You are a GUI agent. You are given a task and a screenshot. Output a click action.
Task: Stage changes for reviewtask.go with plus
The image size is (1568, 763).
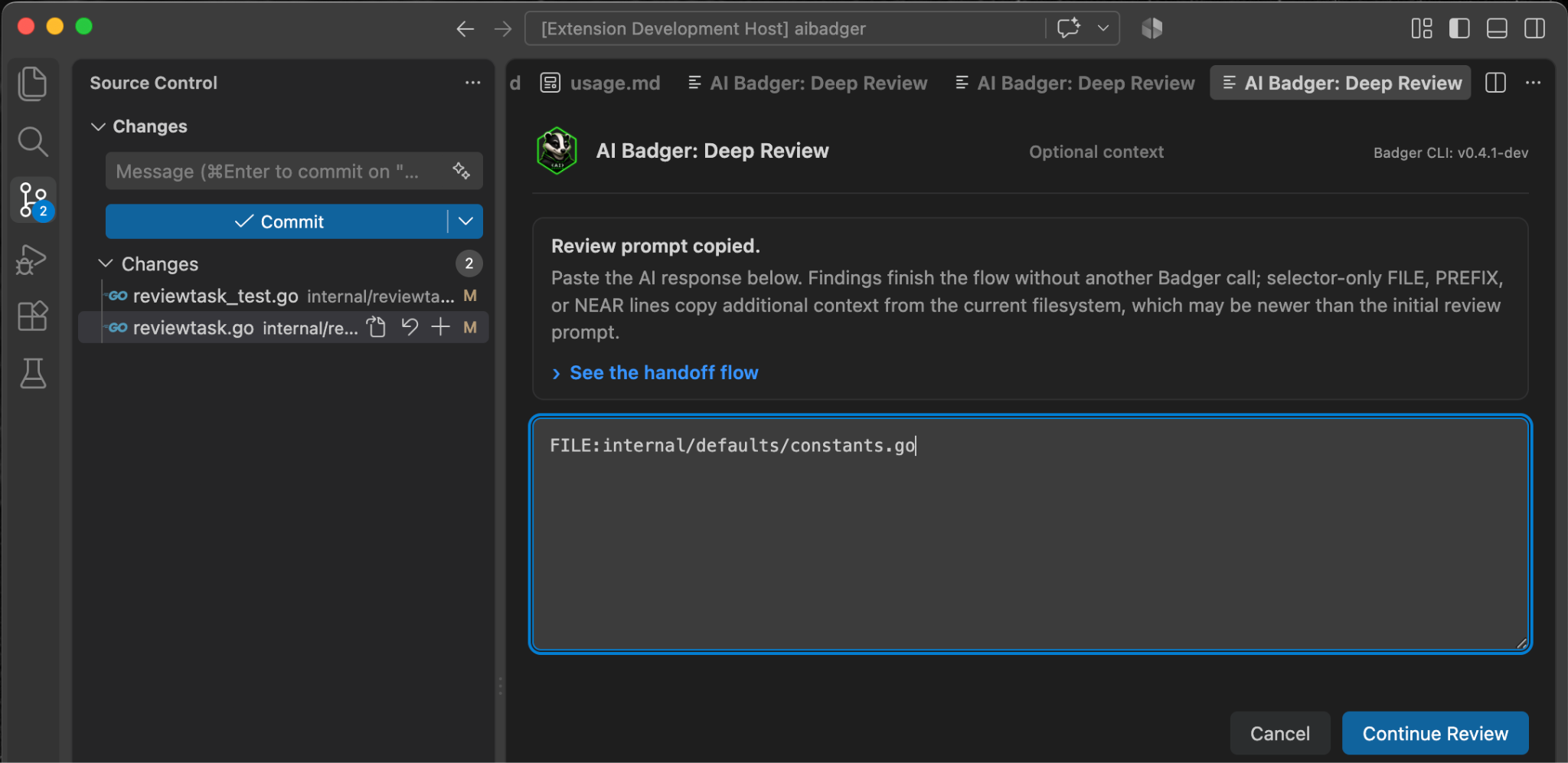[441, 328]
